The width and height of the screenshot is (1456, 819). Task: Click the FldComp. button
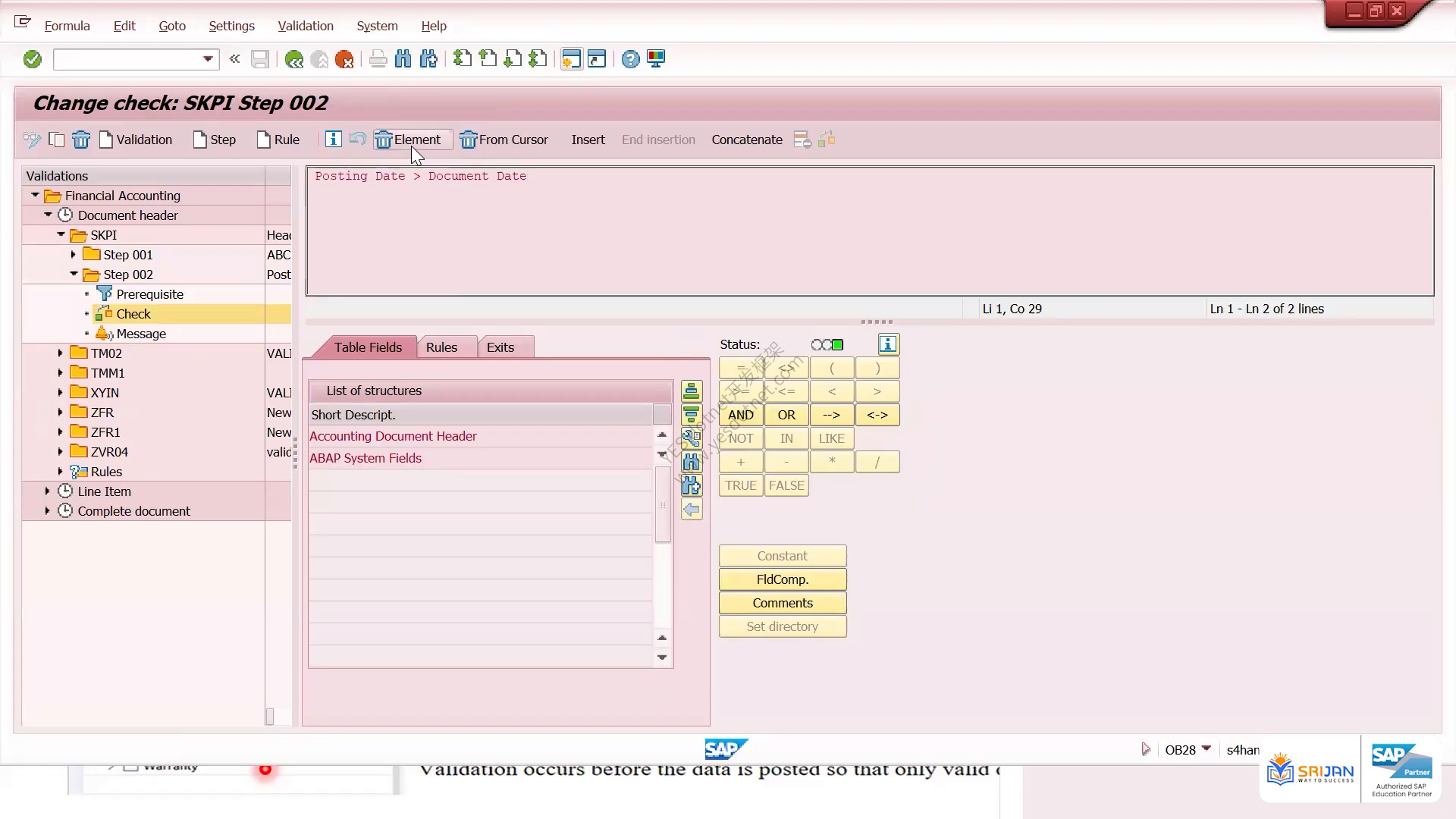click(x=783, y=579)
